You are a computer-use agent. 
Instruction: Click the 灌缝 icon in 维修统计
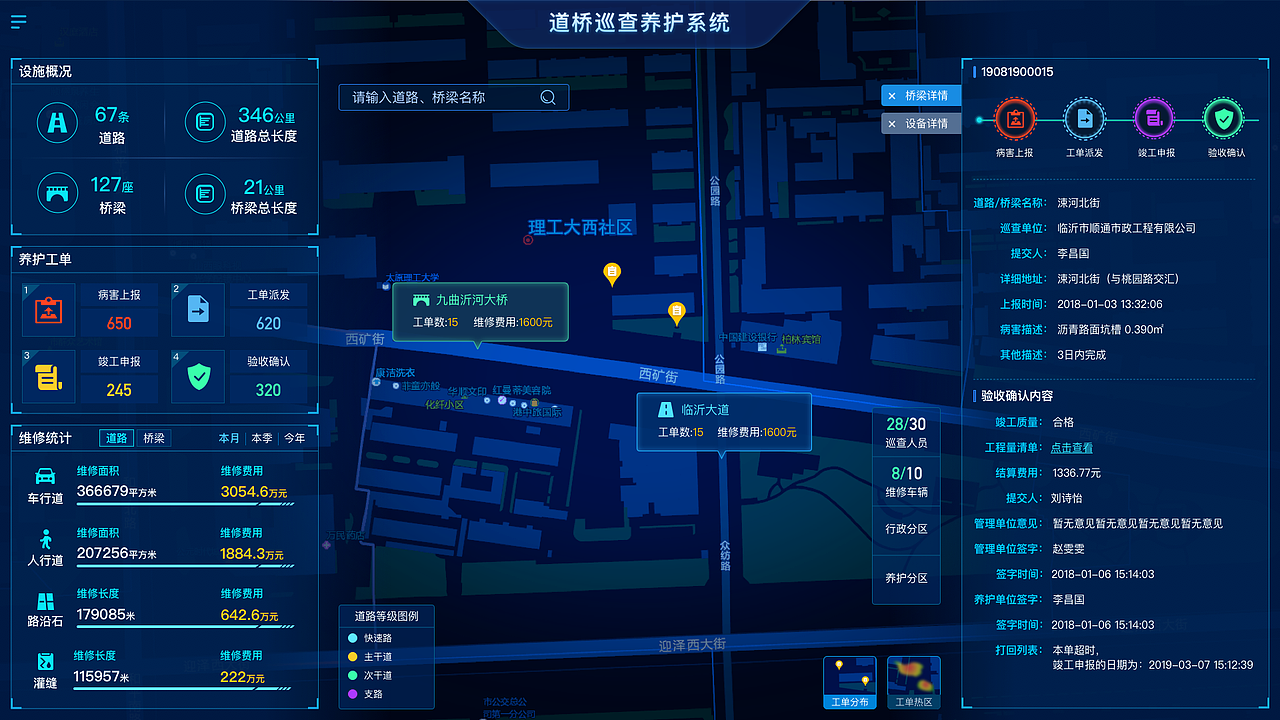point(45,662)
